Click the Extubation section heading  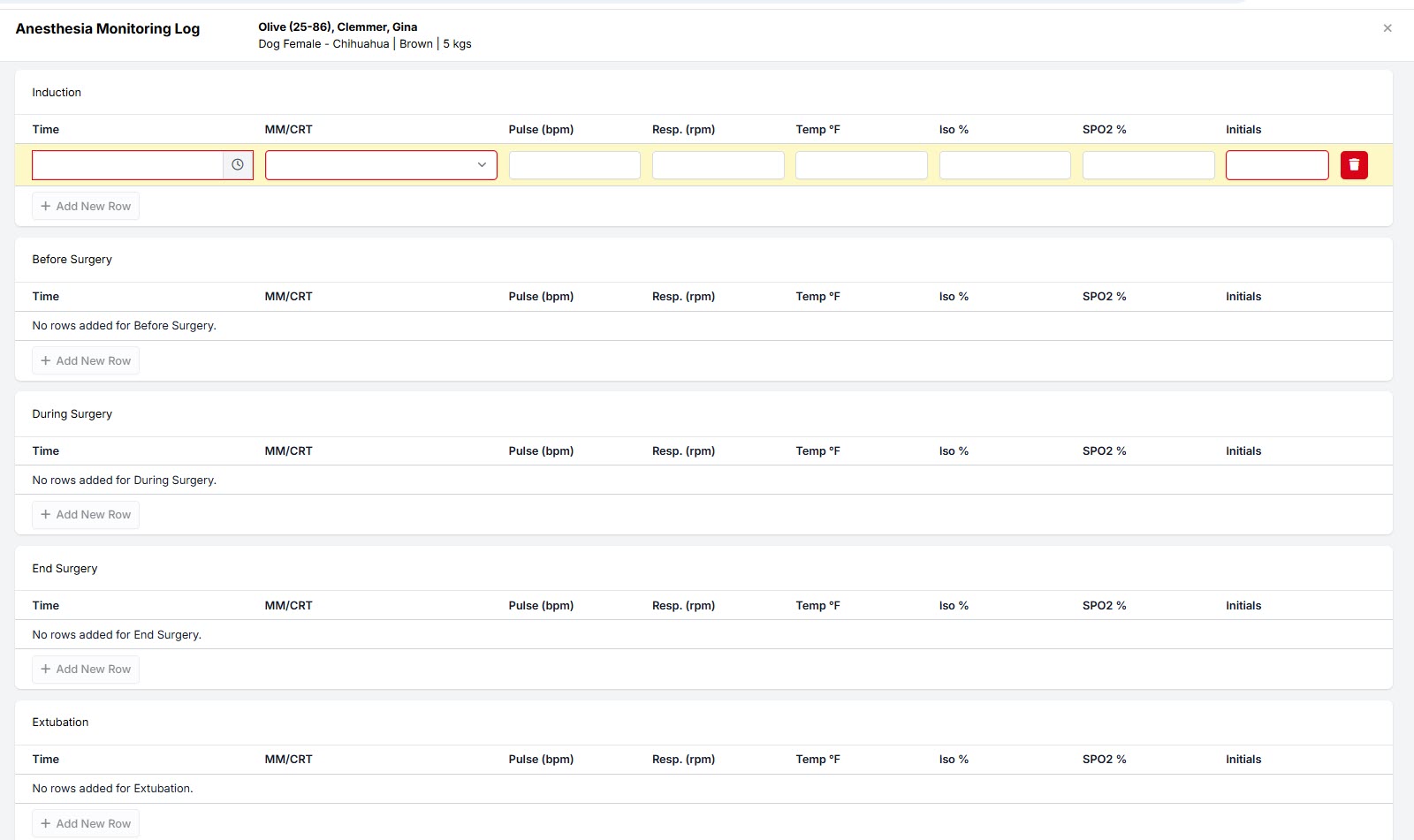(x=60, y=723)
